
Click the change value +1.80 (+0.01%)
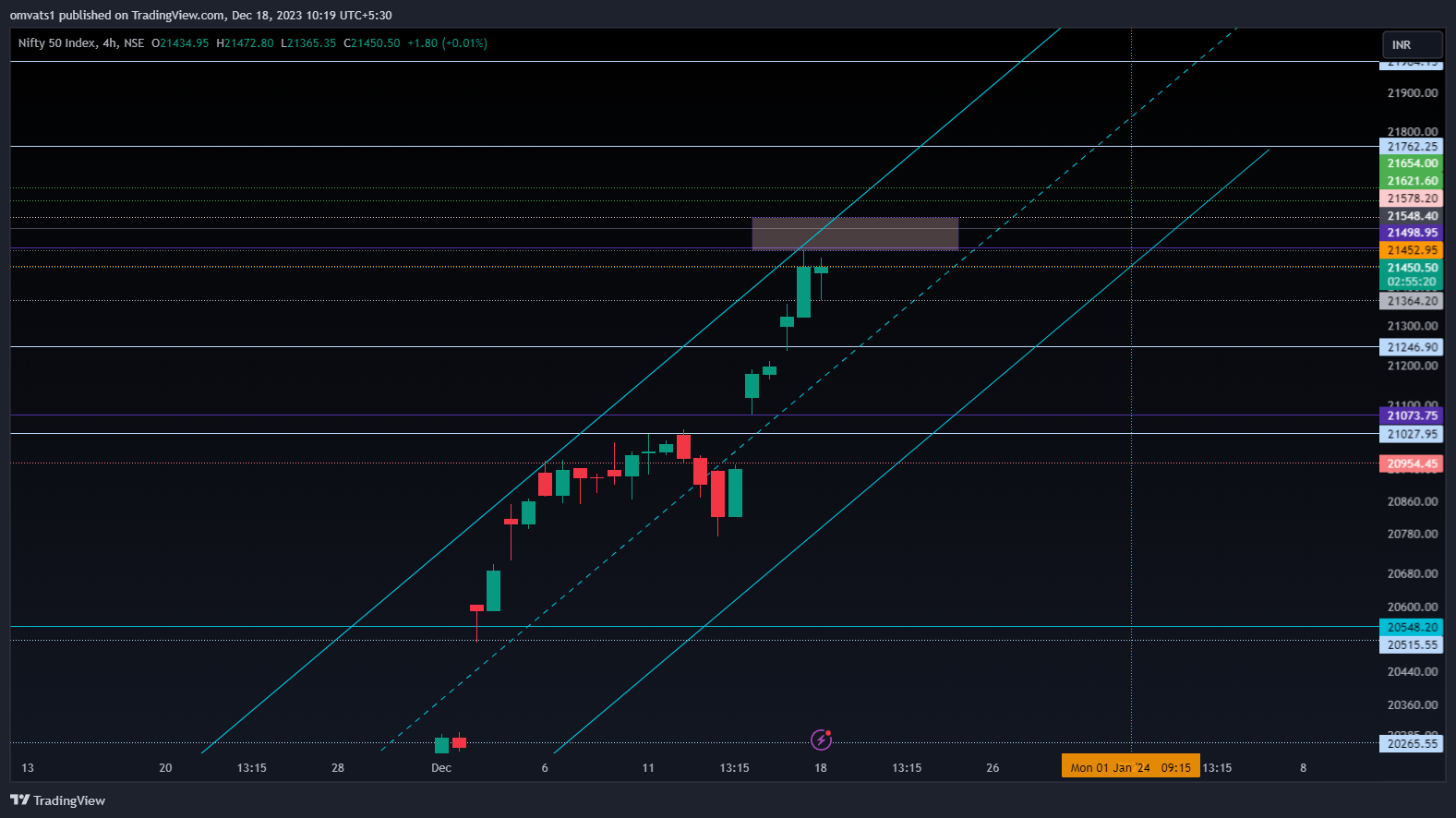point(448,43)
